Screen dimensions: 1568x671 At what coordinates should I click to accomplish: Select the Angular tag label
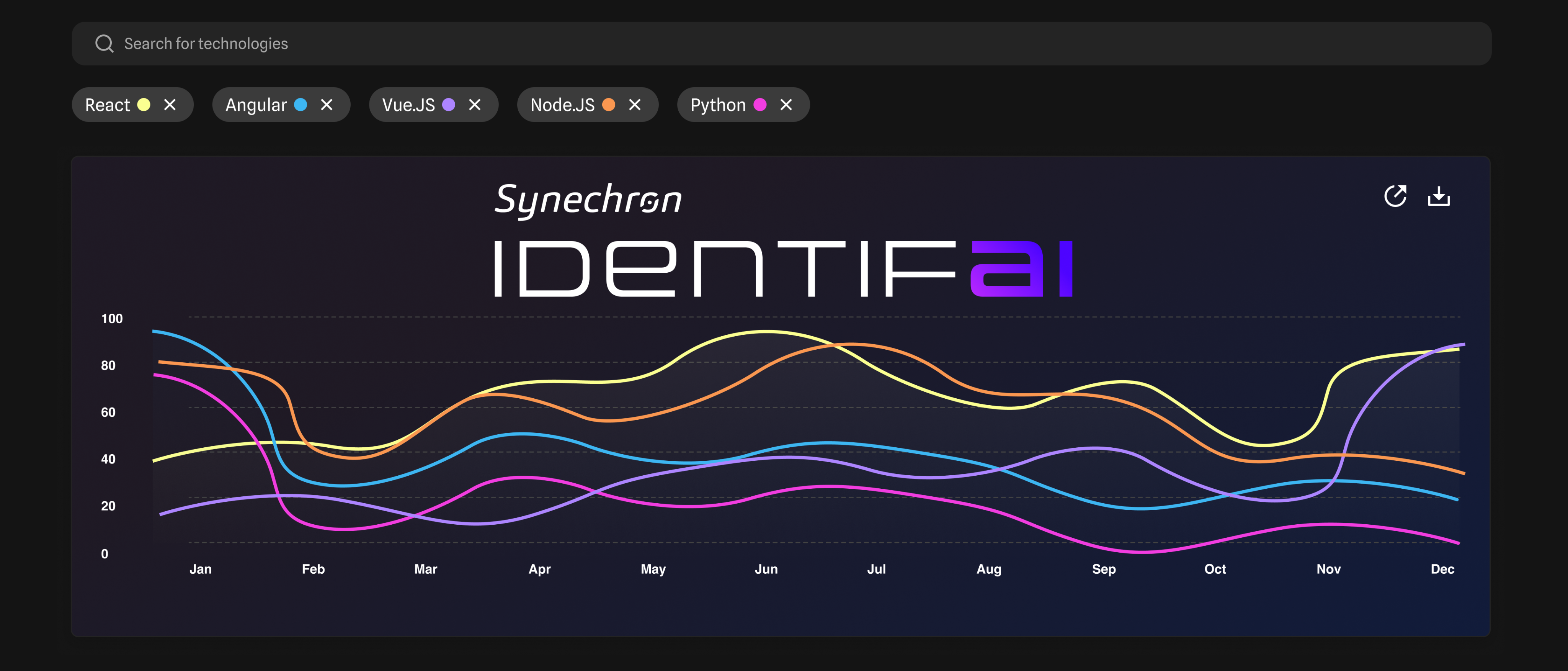coord(256,105)
